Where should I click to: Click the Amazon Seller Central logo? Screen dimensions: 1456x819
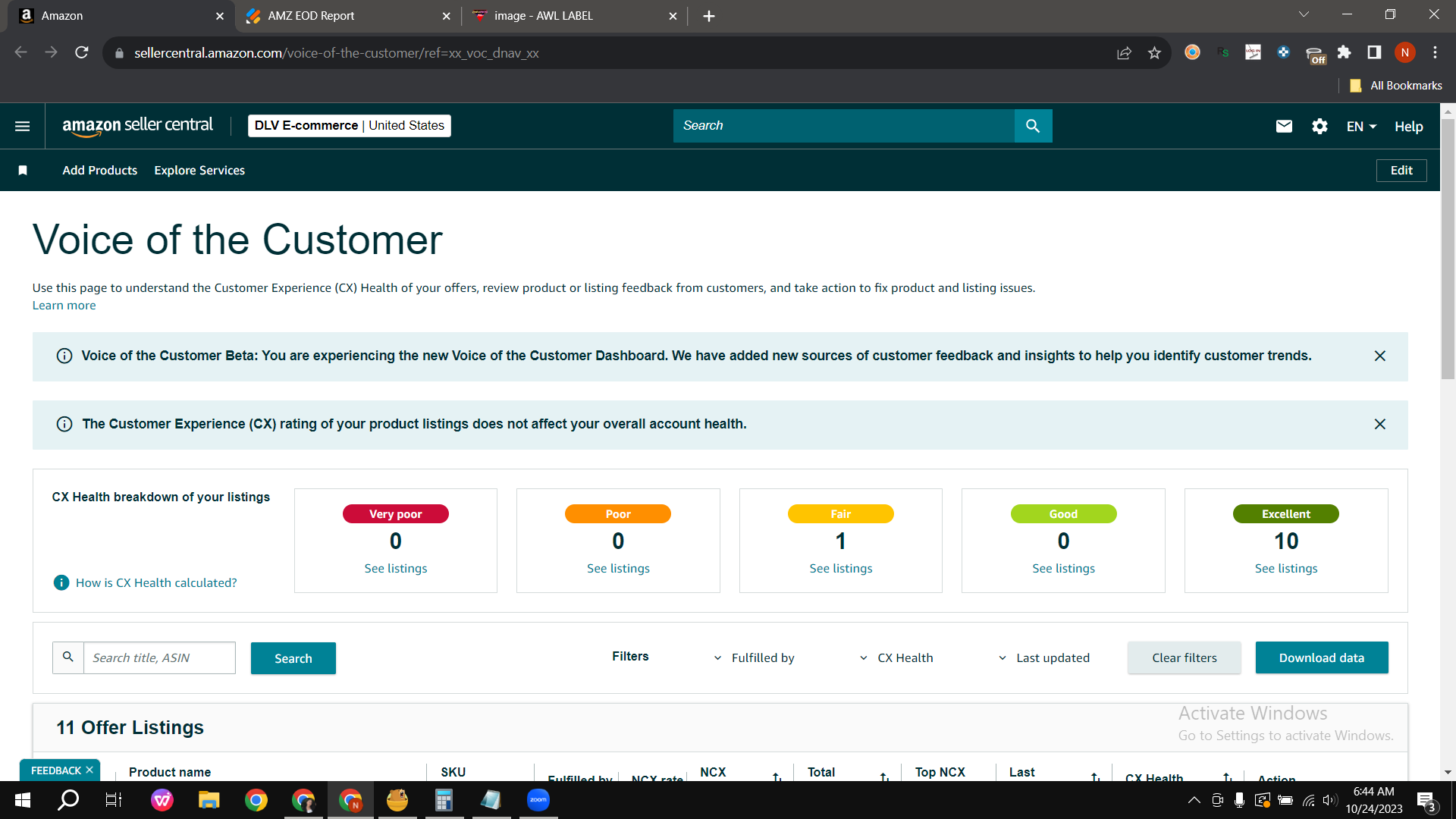pos(137,126)
